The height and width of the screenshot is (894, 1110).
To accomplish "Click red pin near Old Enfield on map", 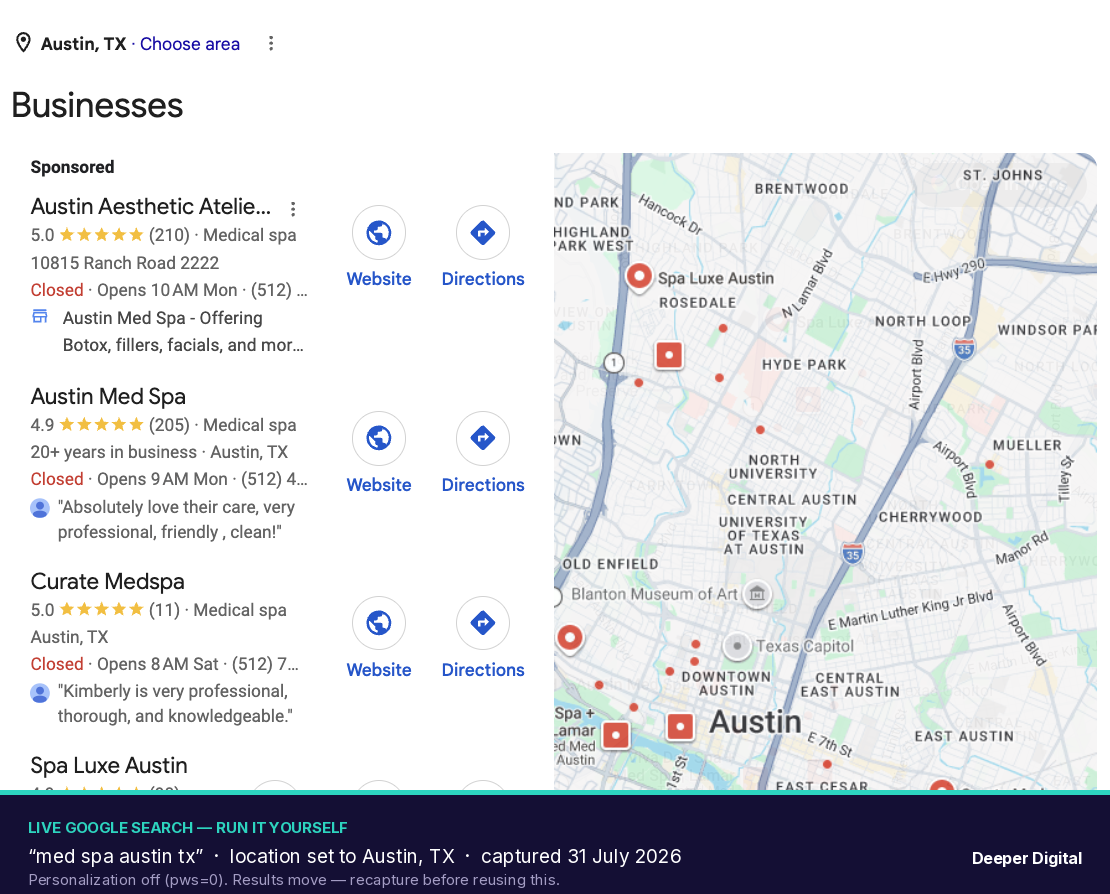I will (570, 638).
